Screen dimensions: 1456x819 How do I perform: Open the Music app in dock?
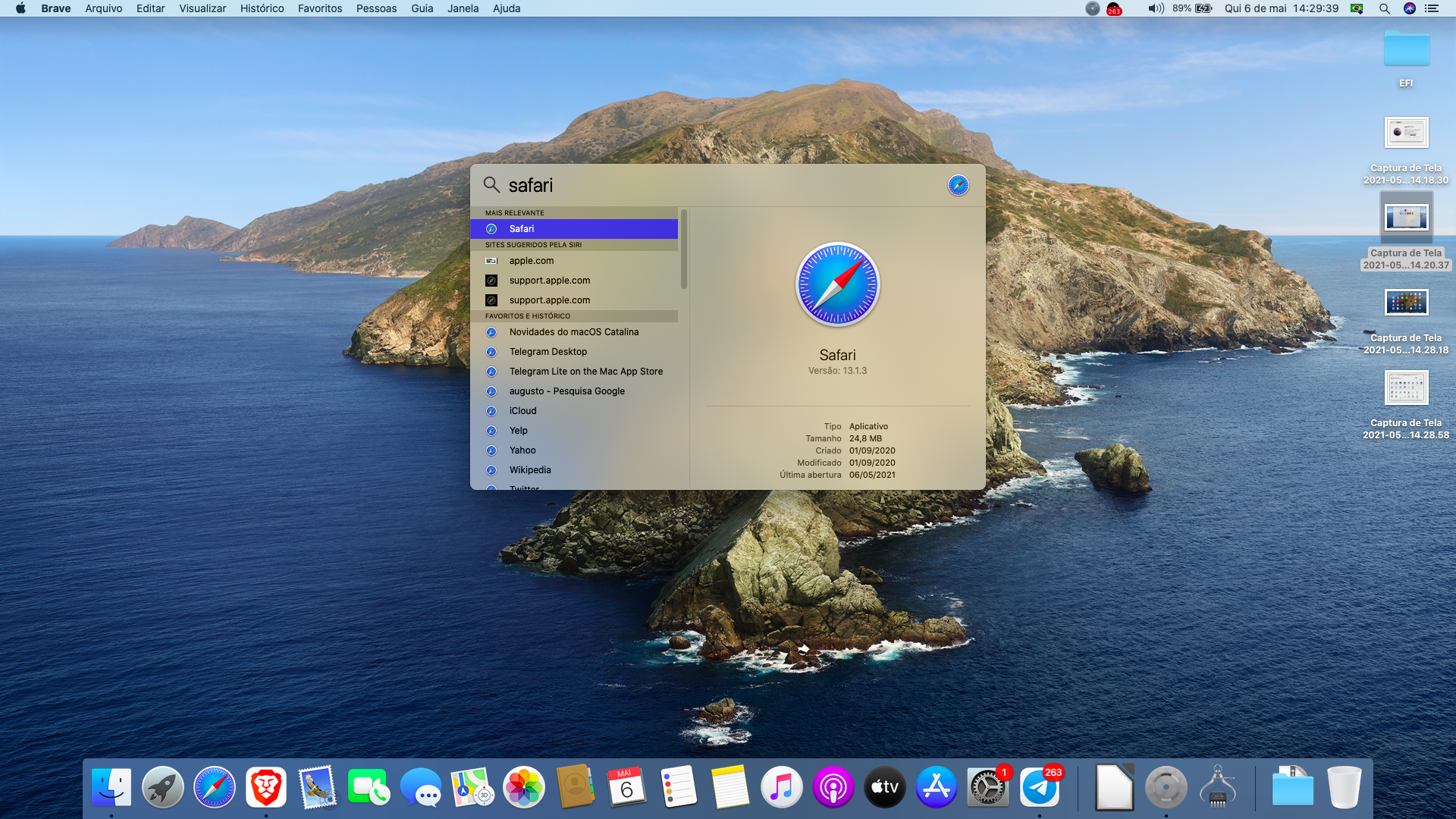pyautogui.click(x=781, y=787)
